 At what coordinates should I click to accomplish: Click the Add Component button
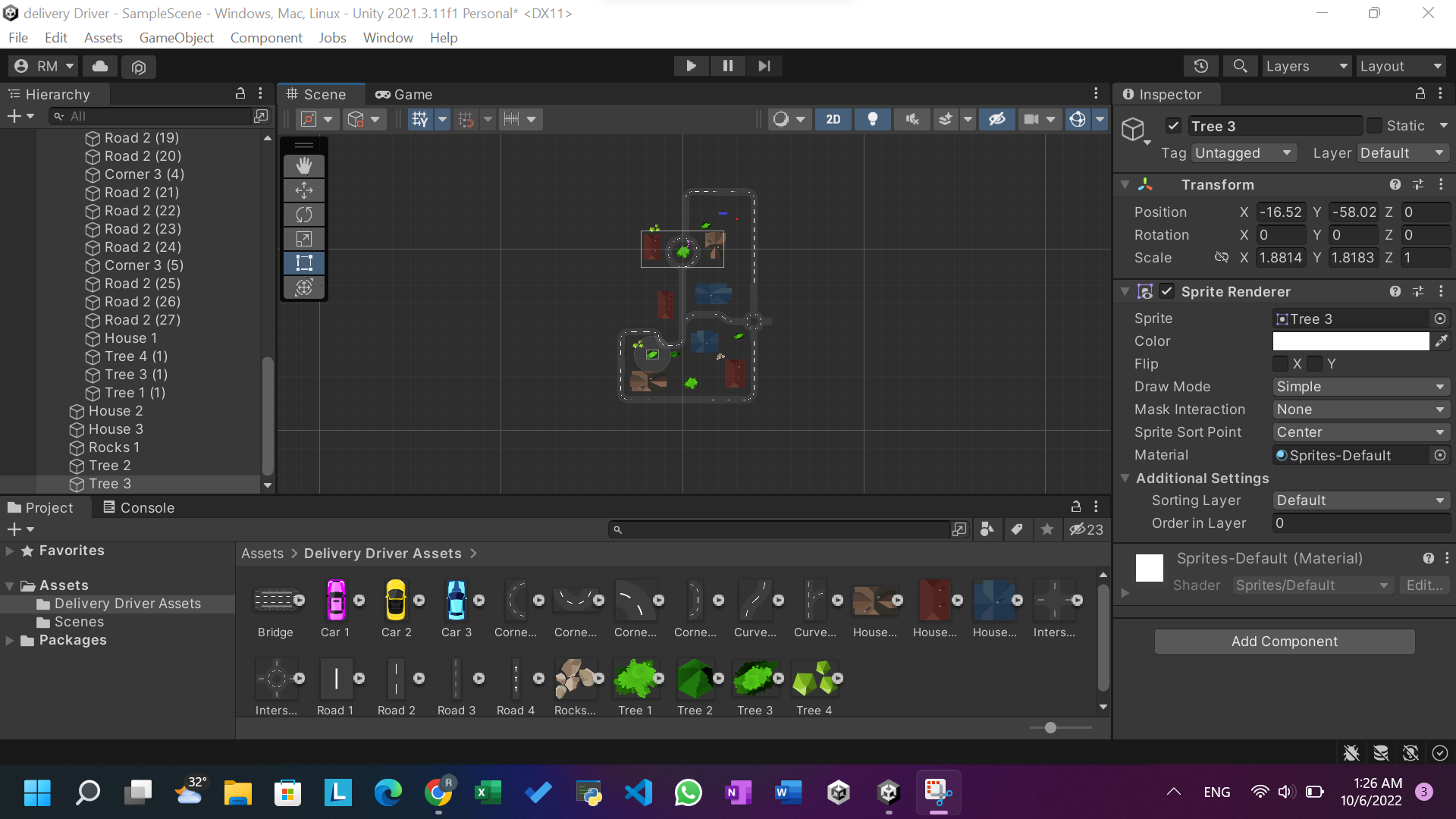tap(1284, 641)
